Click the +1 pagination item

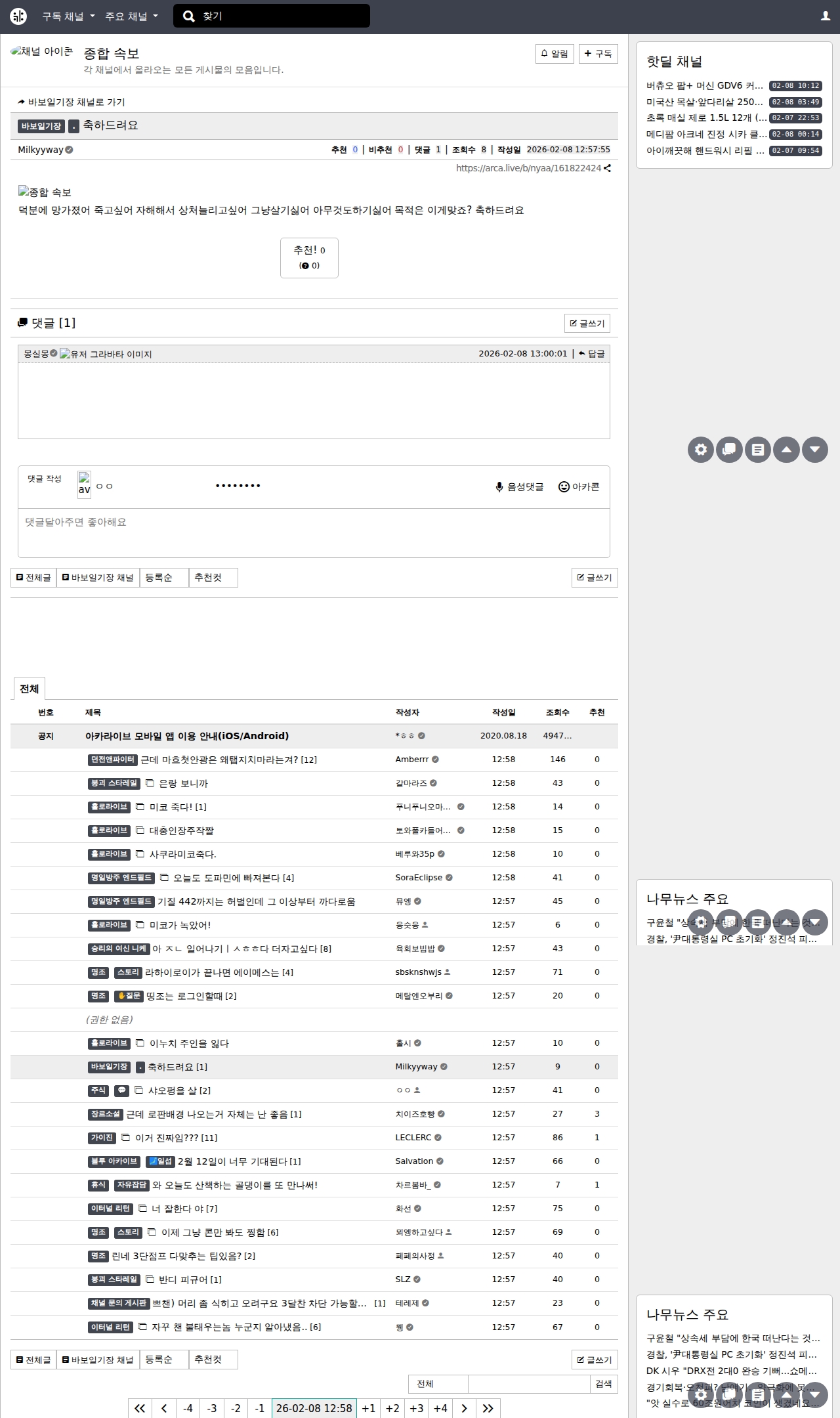(x=369, y=1408)
